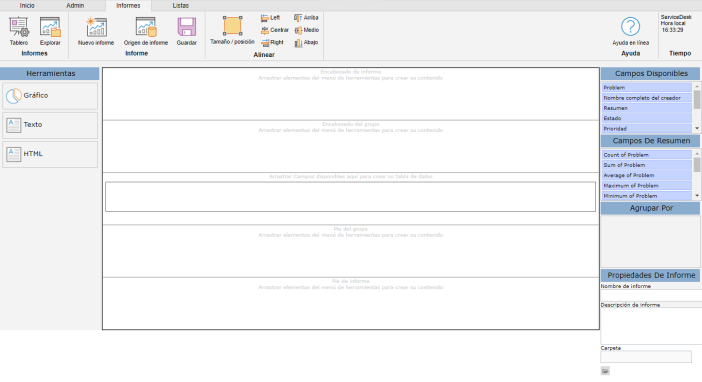Open Origen de informe icon
The height and width of the screenshot is (382, 702).
point(146,27)
